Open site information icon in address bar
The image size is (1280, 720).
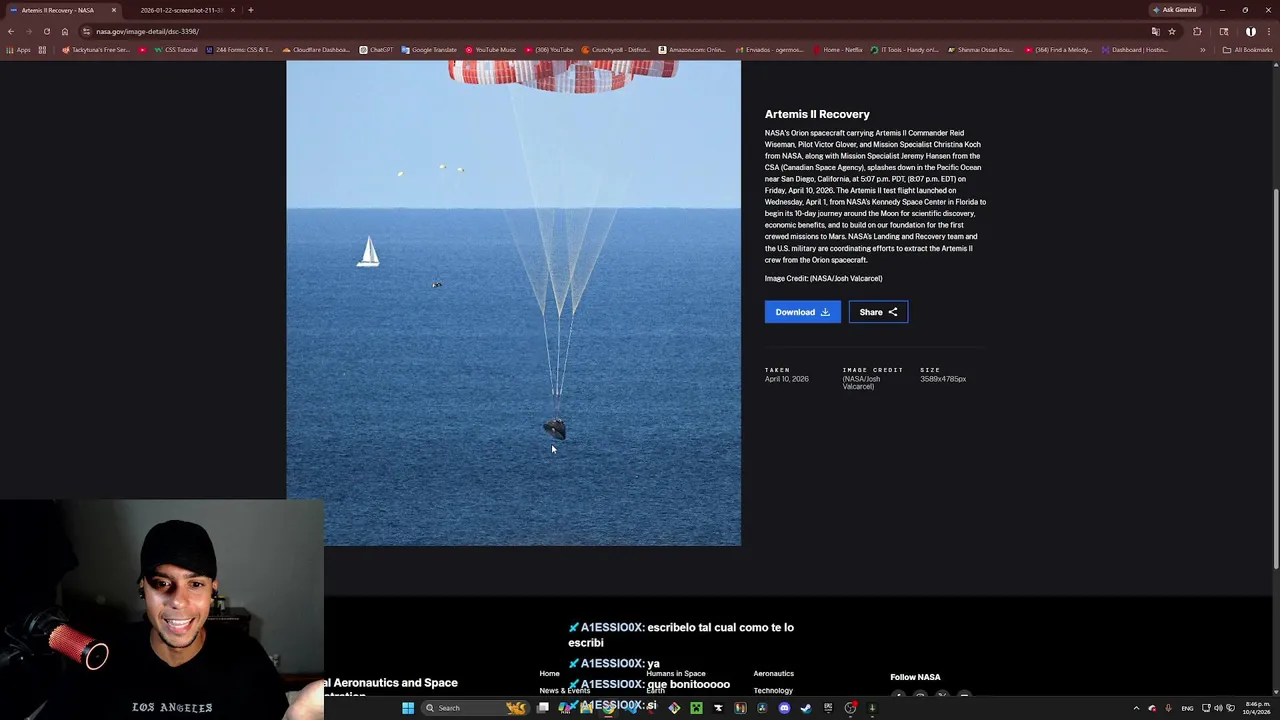(x=86, y=31)
